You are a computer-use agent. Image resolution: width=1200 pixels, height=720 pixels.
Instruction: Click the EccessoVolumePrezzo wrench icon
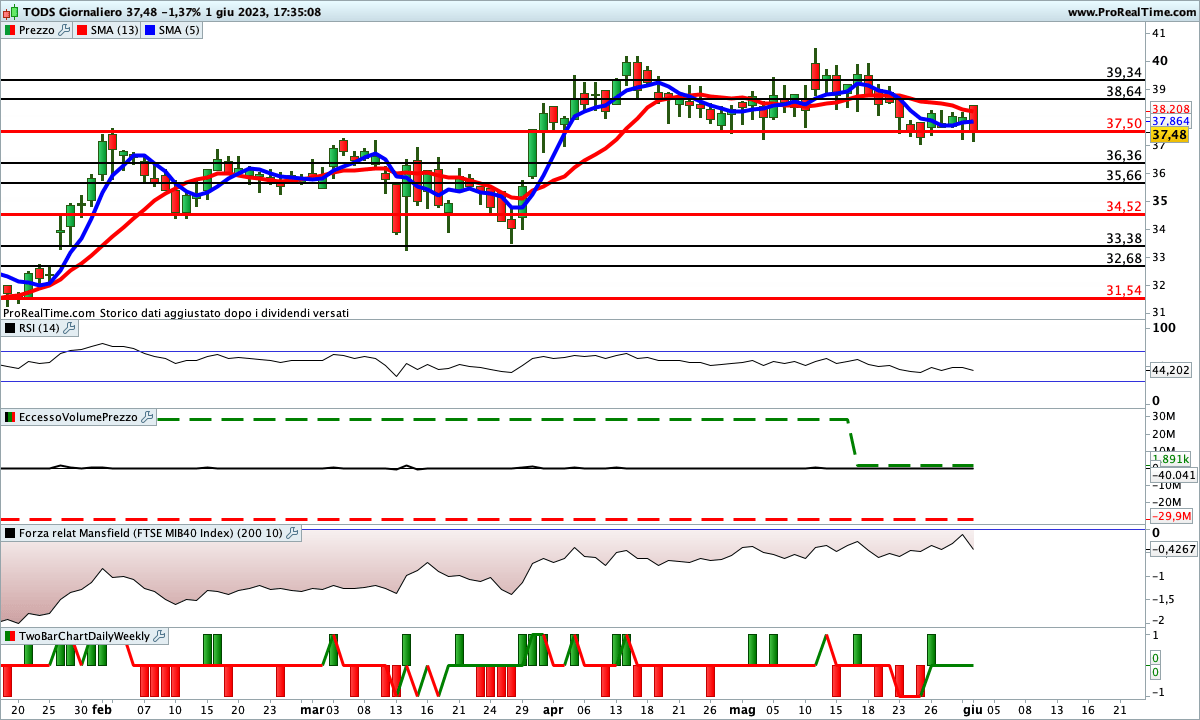[x=147, y=417]
